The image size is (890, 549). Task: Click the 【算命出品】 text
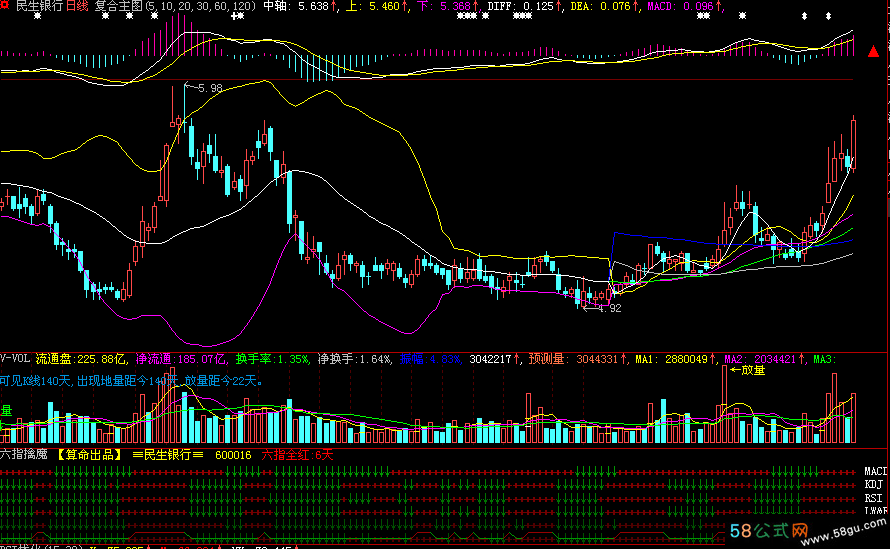[90, 455]
